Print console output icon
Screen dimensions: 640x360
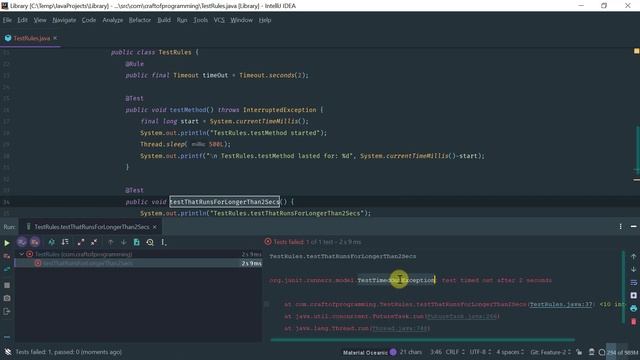(633, 309)
